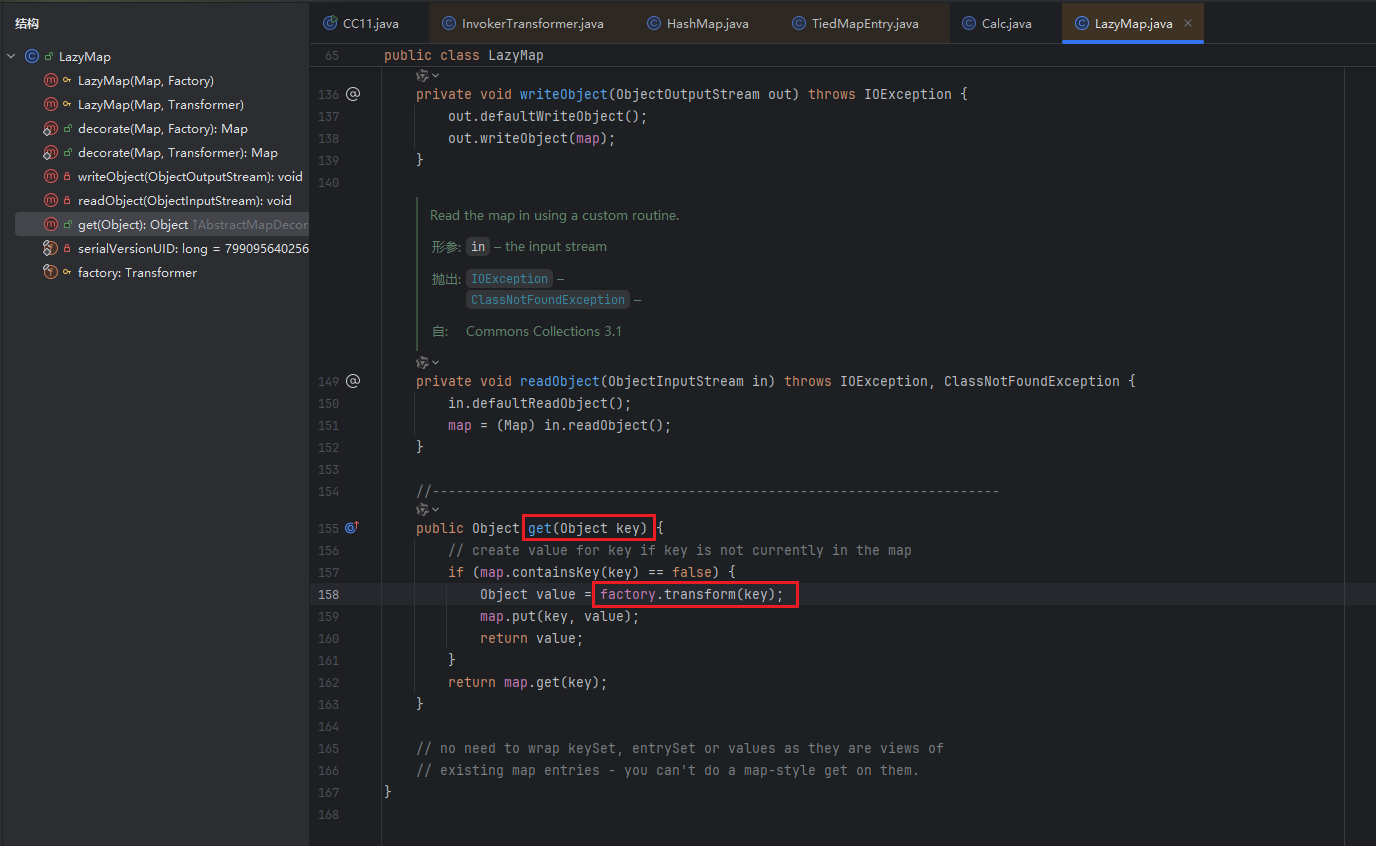Switch to the InvokerTransformer.java tab
The height and width of the screenshot is (846, 1376).
(532, 23)
